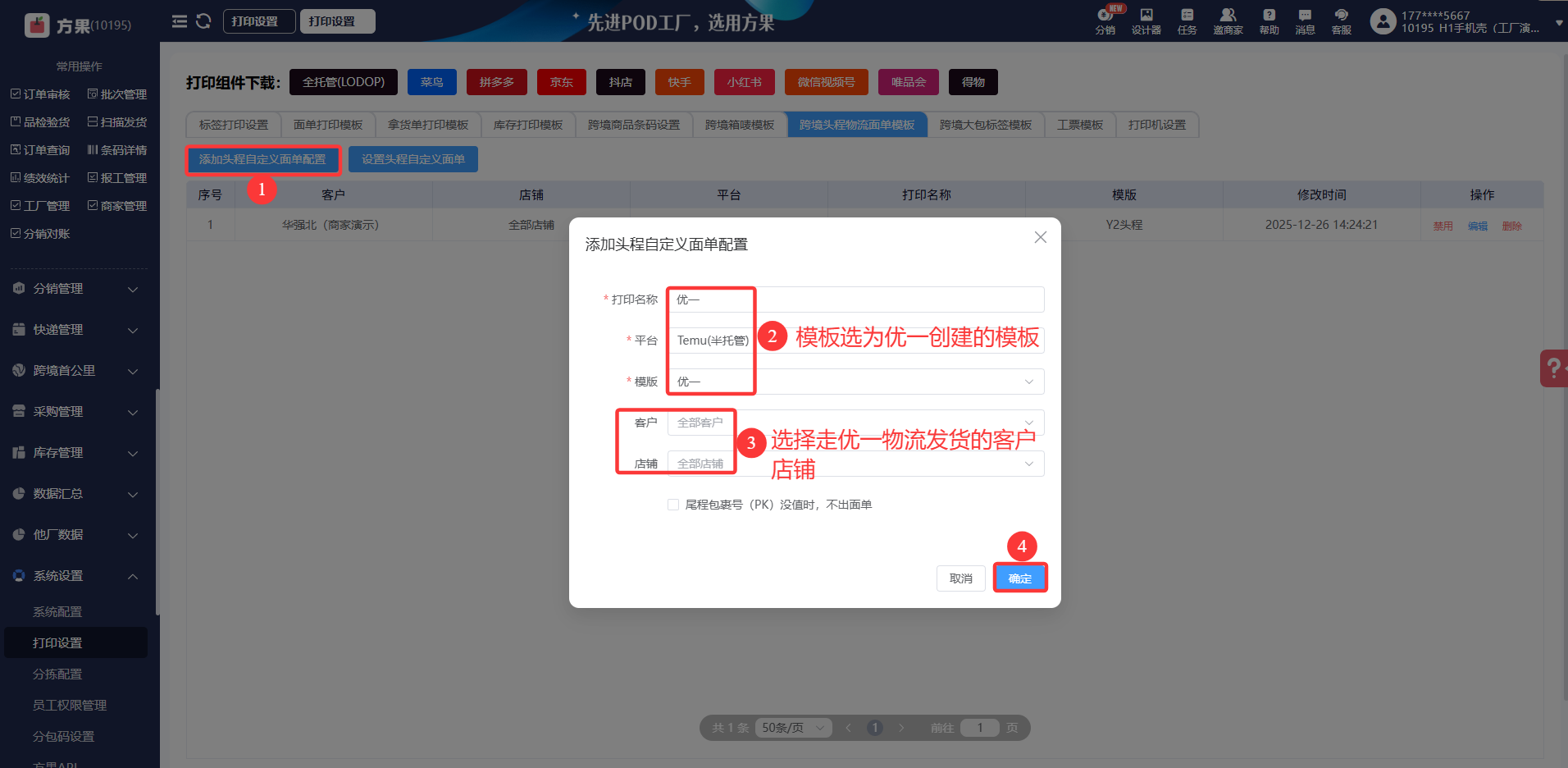Open account dropdown arrow at top right
The height and width of the screenshot is (768, 1568).
coord(1559,23)
